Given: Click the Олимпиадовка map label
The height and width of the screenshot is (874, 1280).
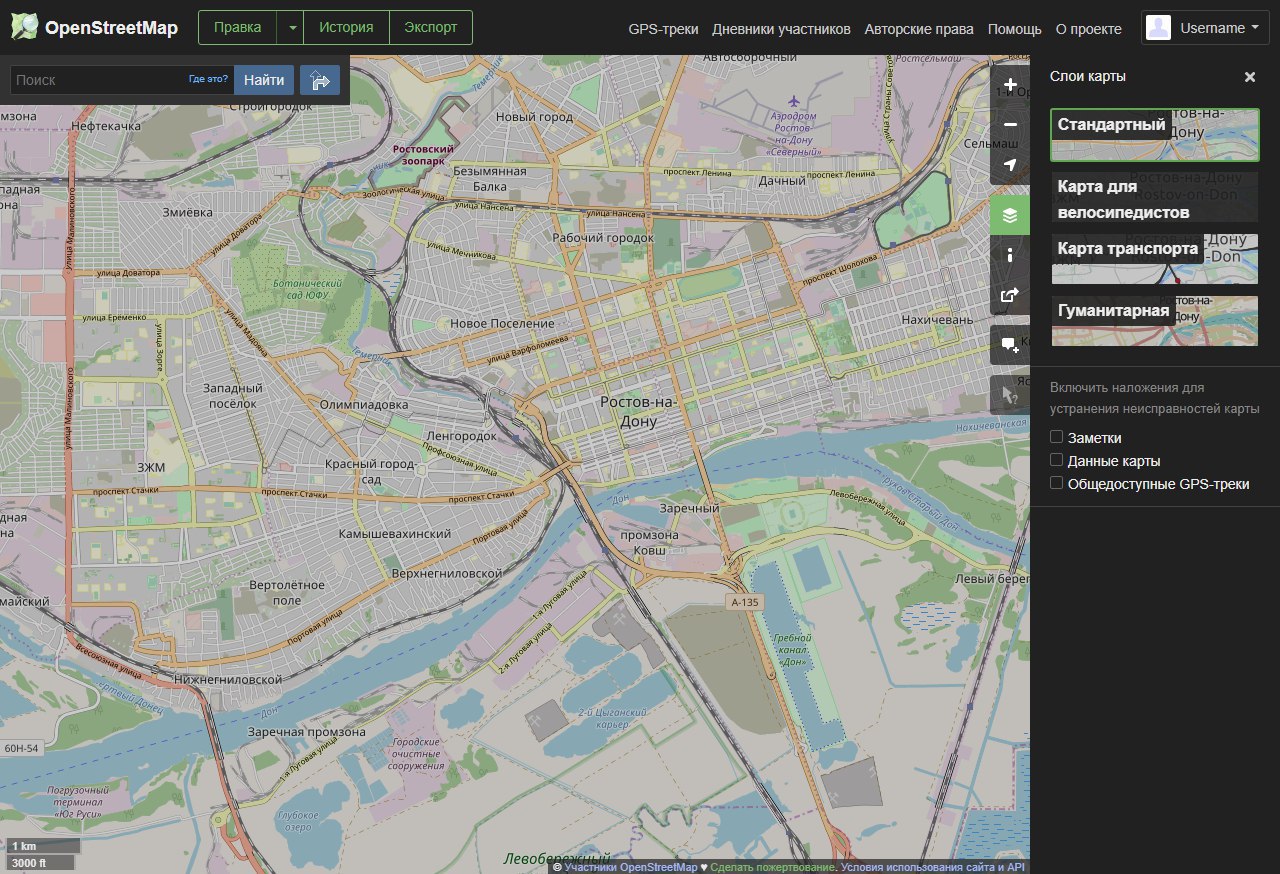Looking at the screenshot, I should coord(364,405).
